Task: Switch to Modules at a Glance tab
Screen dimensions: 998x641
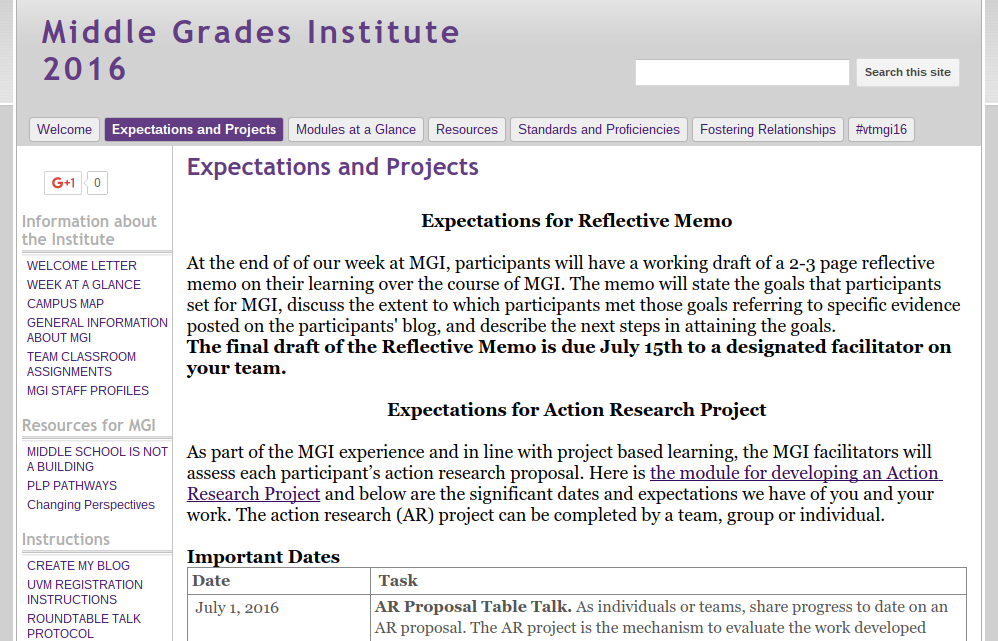Action: click(x=356, y=129)
